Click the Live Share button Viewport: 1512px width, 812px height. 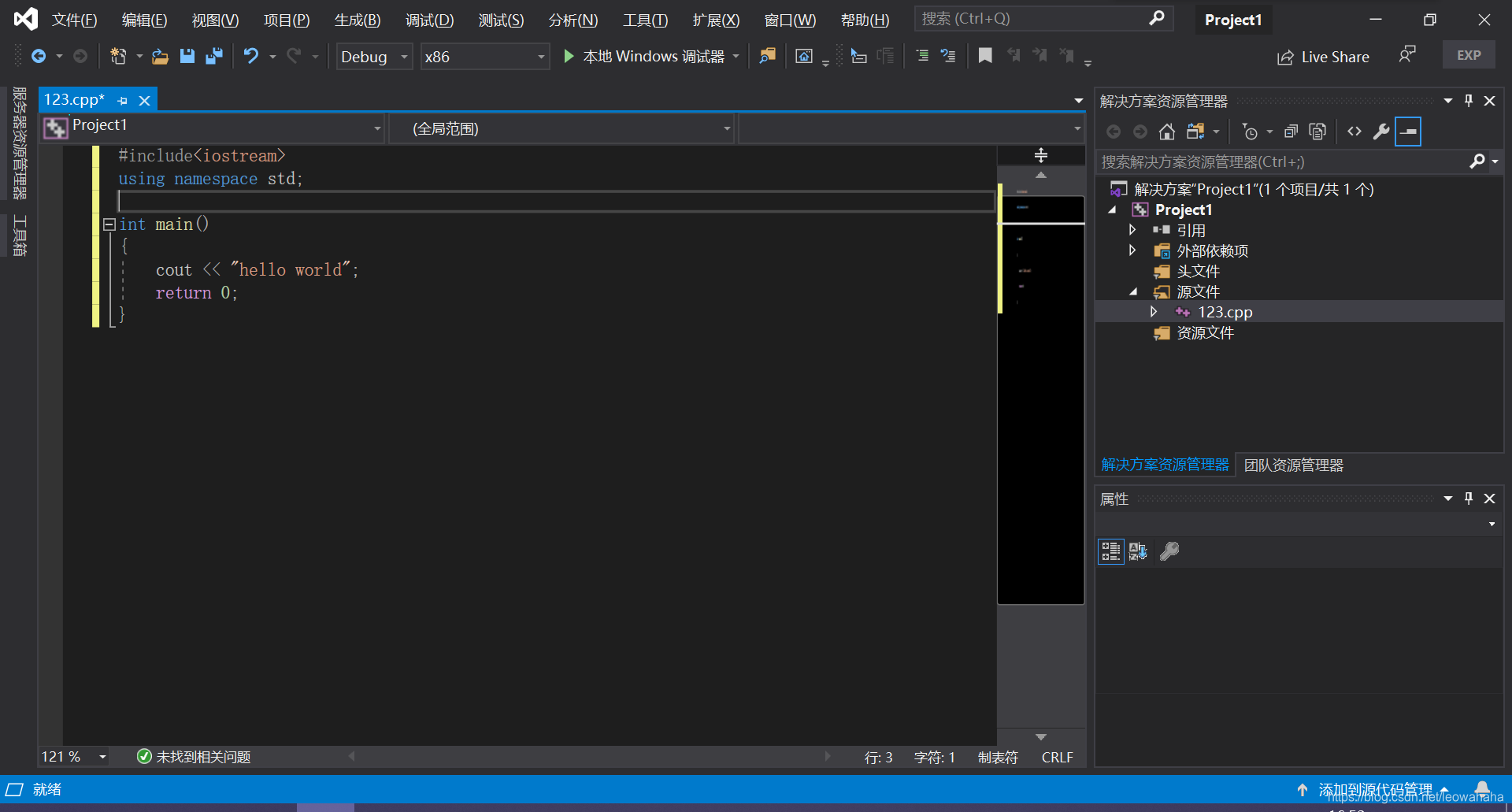1323,57
